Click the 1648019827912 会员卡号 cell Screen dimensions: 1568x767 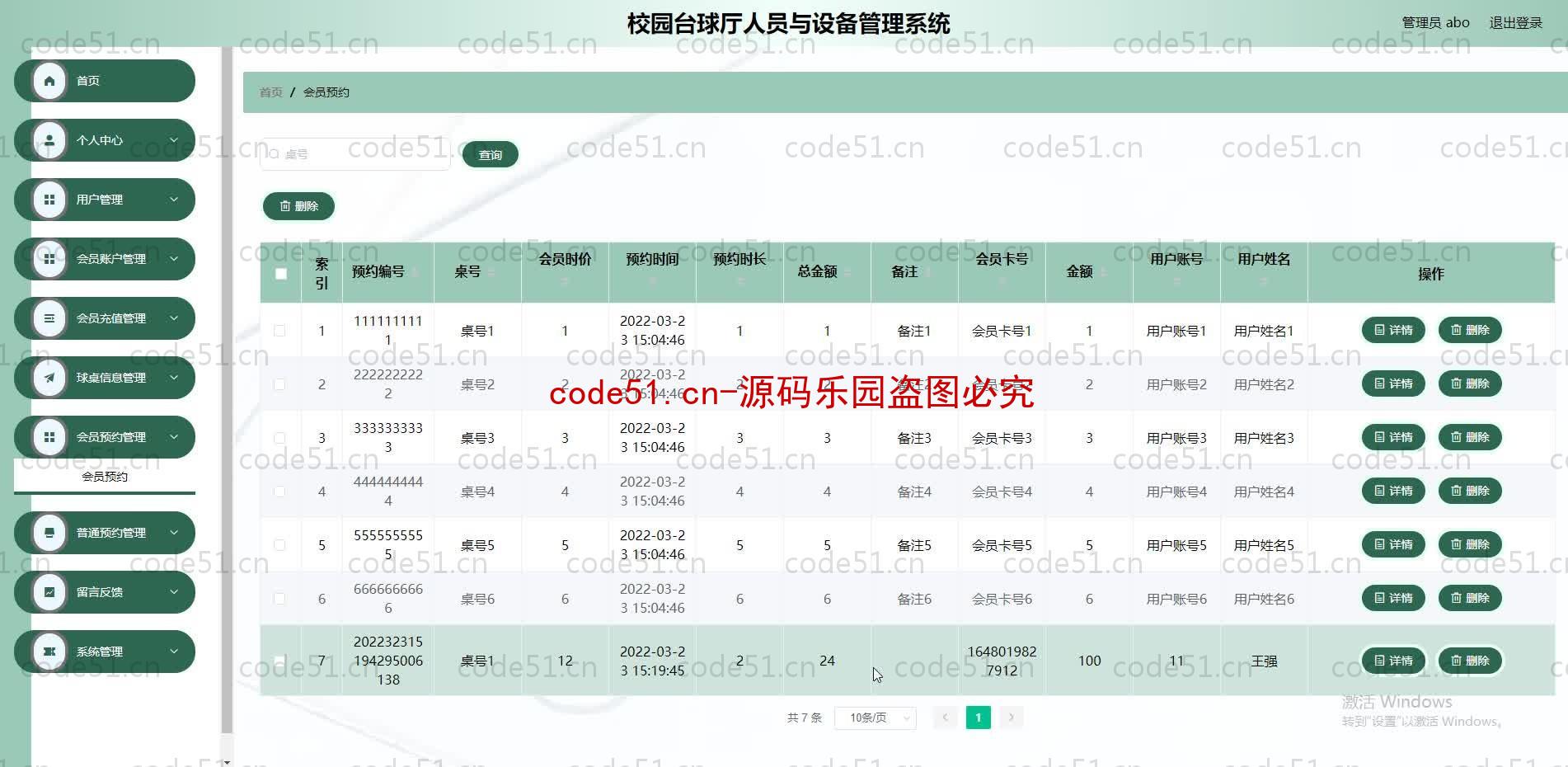1002,661
